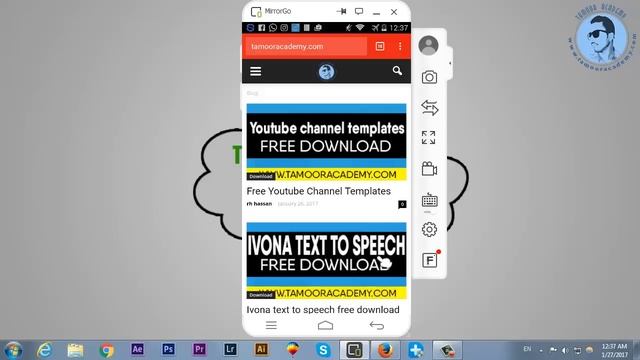Take a screenshot with the camera icon
640x360 pixels.
[x=429, y=77]
